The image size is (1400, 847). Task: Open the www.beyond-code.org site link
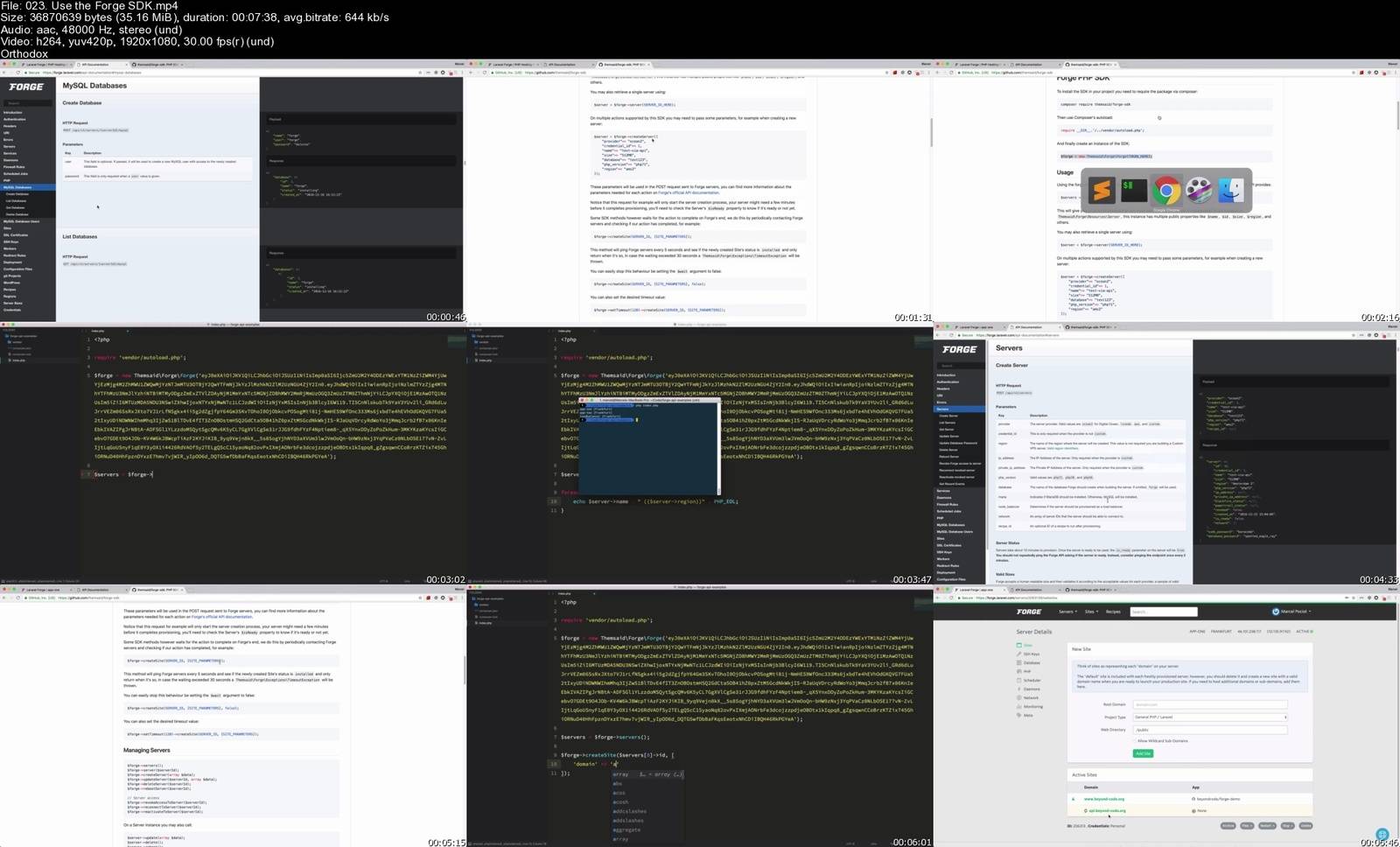point(1104,799)
